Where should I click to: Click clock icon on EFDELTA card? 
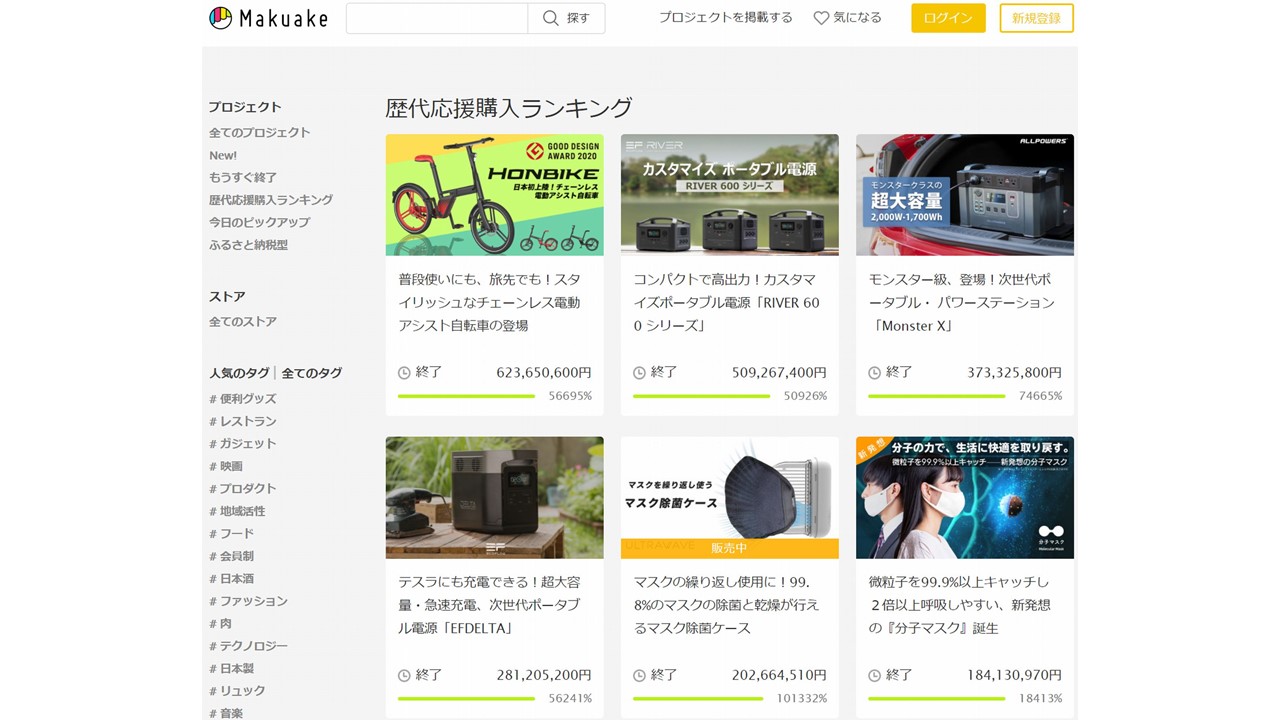coord(404,676)
